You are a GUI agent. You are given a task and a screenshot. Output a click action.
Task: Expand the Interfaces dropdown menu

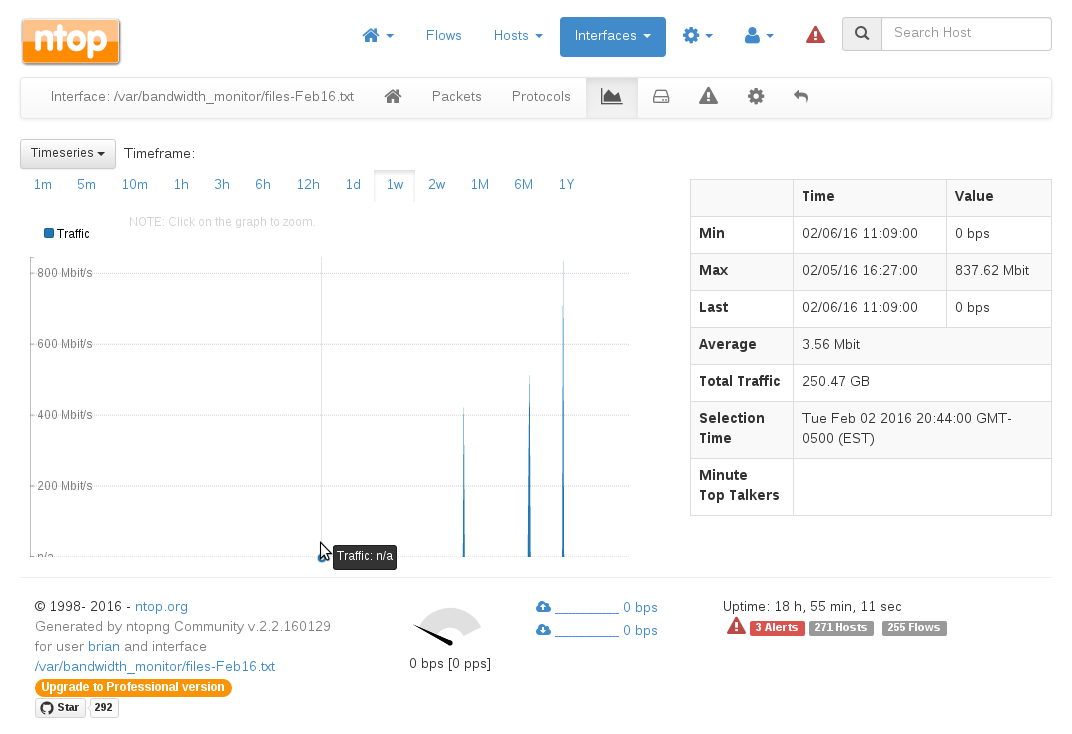click(x=612, y=36)
